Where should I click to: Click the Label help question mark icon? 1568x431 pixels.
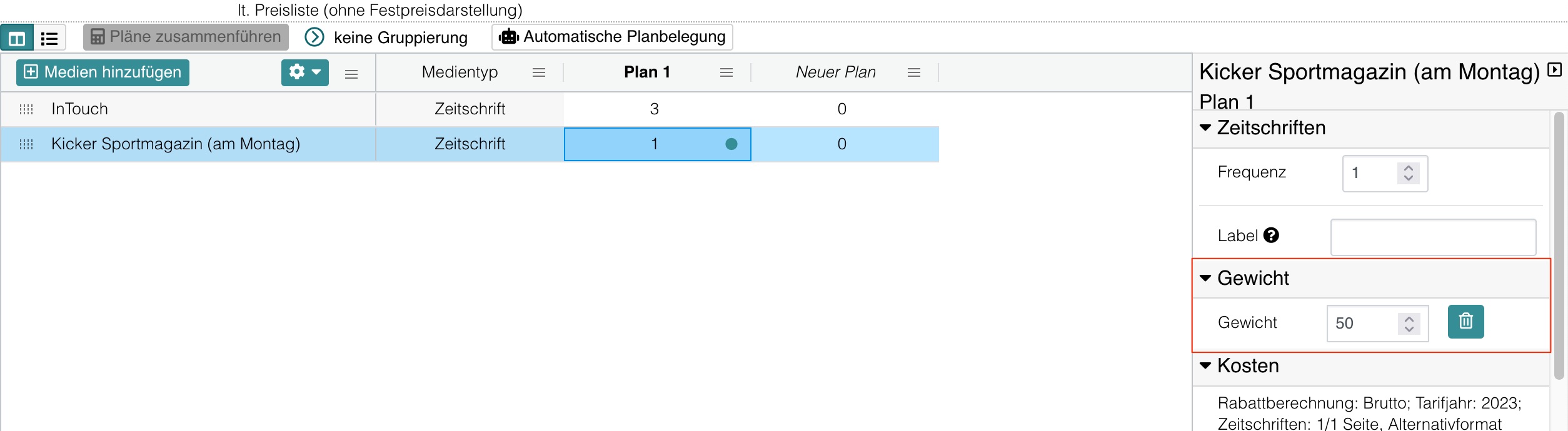[x=1271, y=235]
